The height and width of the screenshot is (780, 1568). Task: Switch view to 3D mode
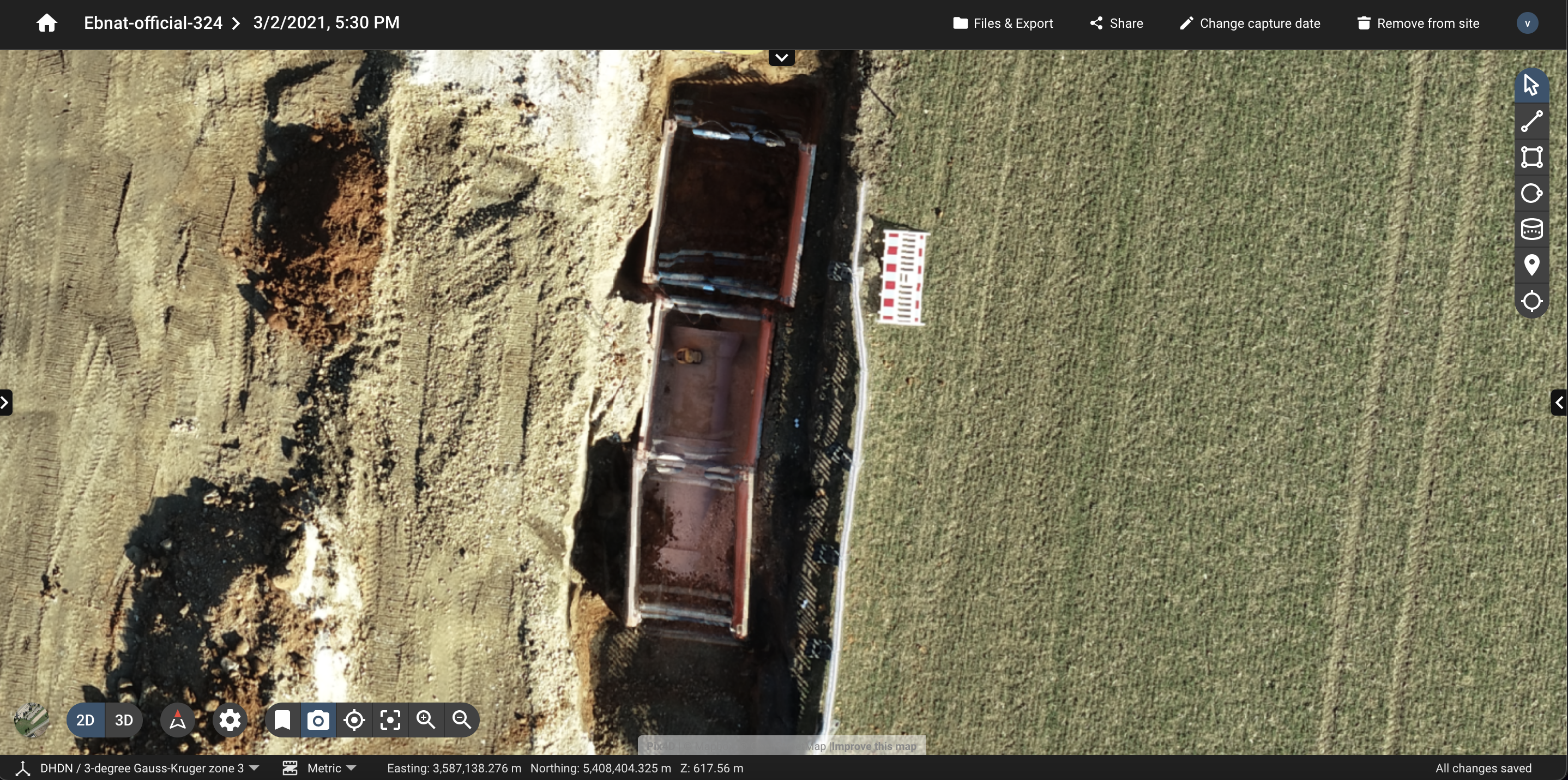point(124,721)
